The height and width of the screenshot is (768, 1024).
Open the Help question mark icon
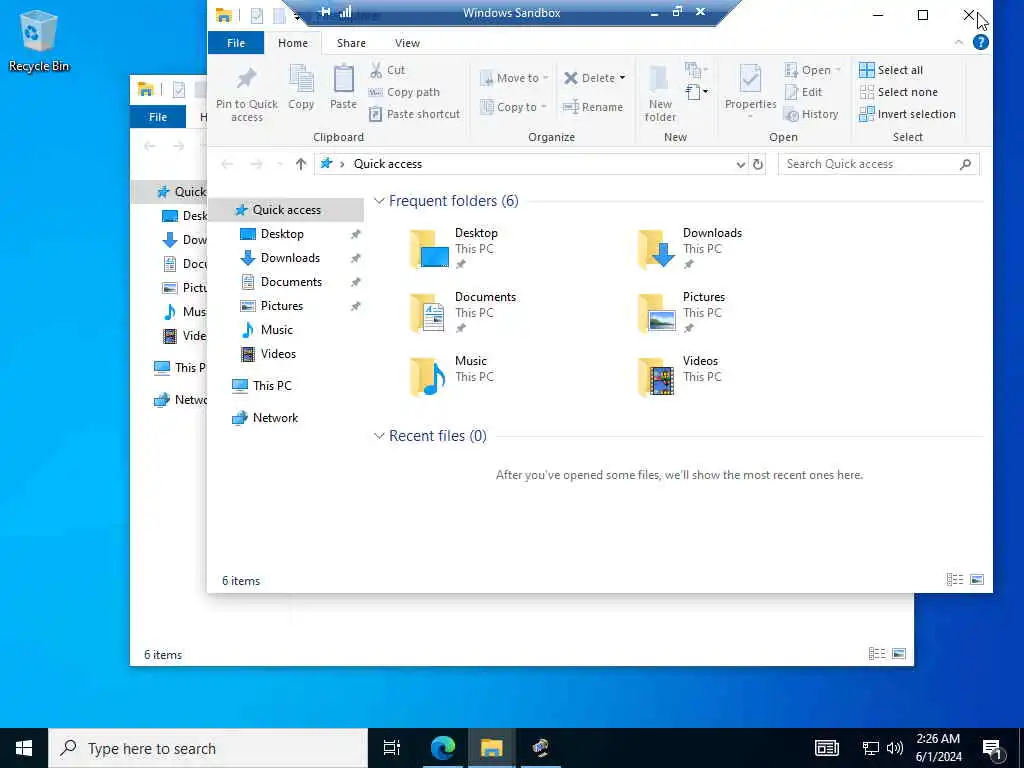click(x=980, y=42)
